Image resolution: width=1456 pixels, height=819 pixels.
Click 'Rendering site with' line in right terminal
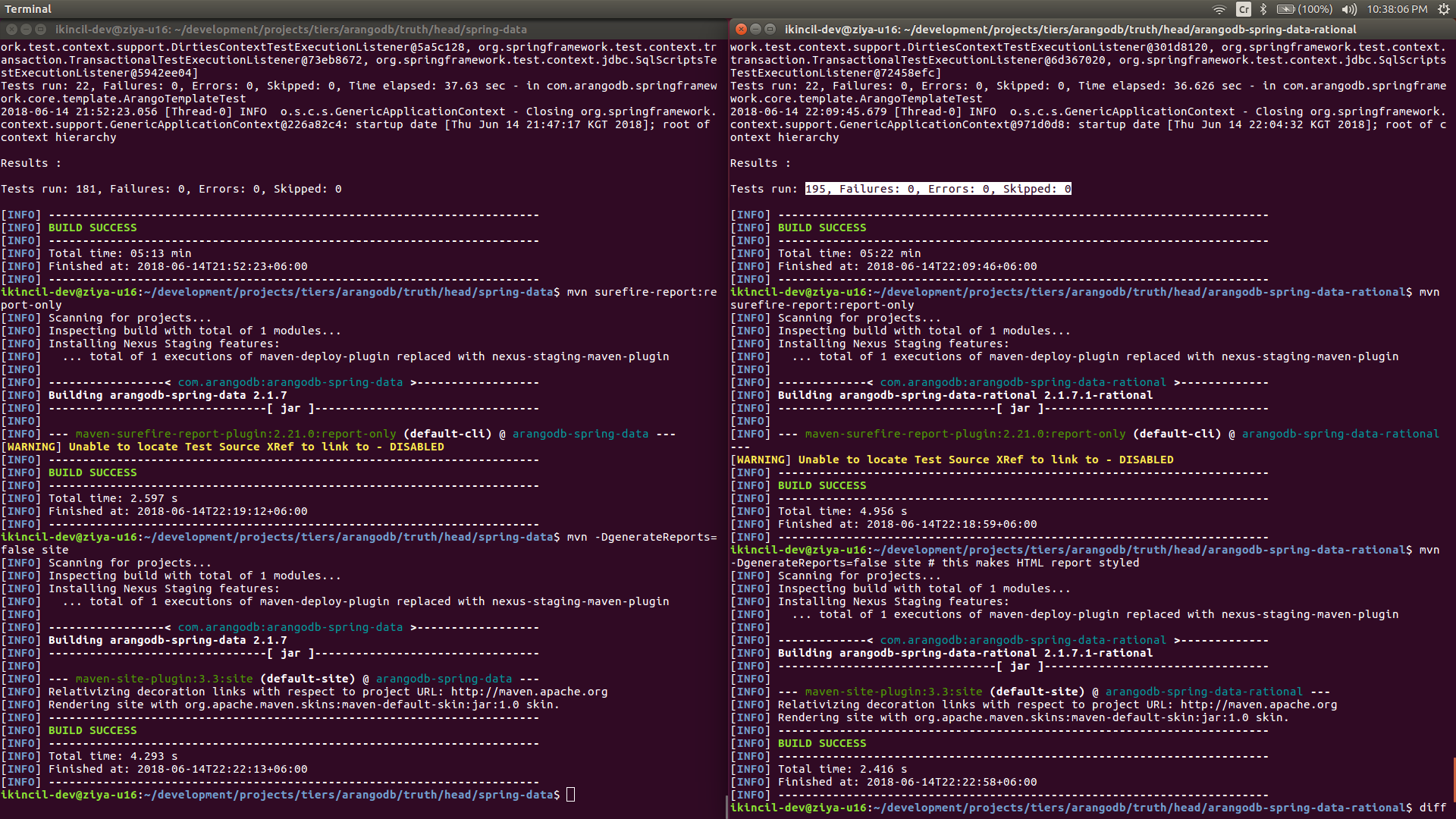[x=1034, y=717]
